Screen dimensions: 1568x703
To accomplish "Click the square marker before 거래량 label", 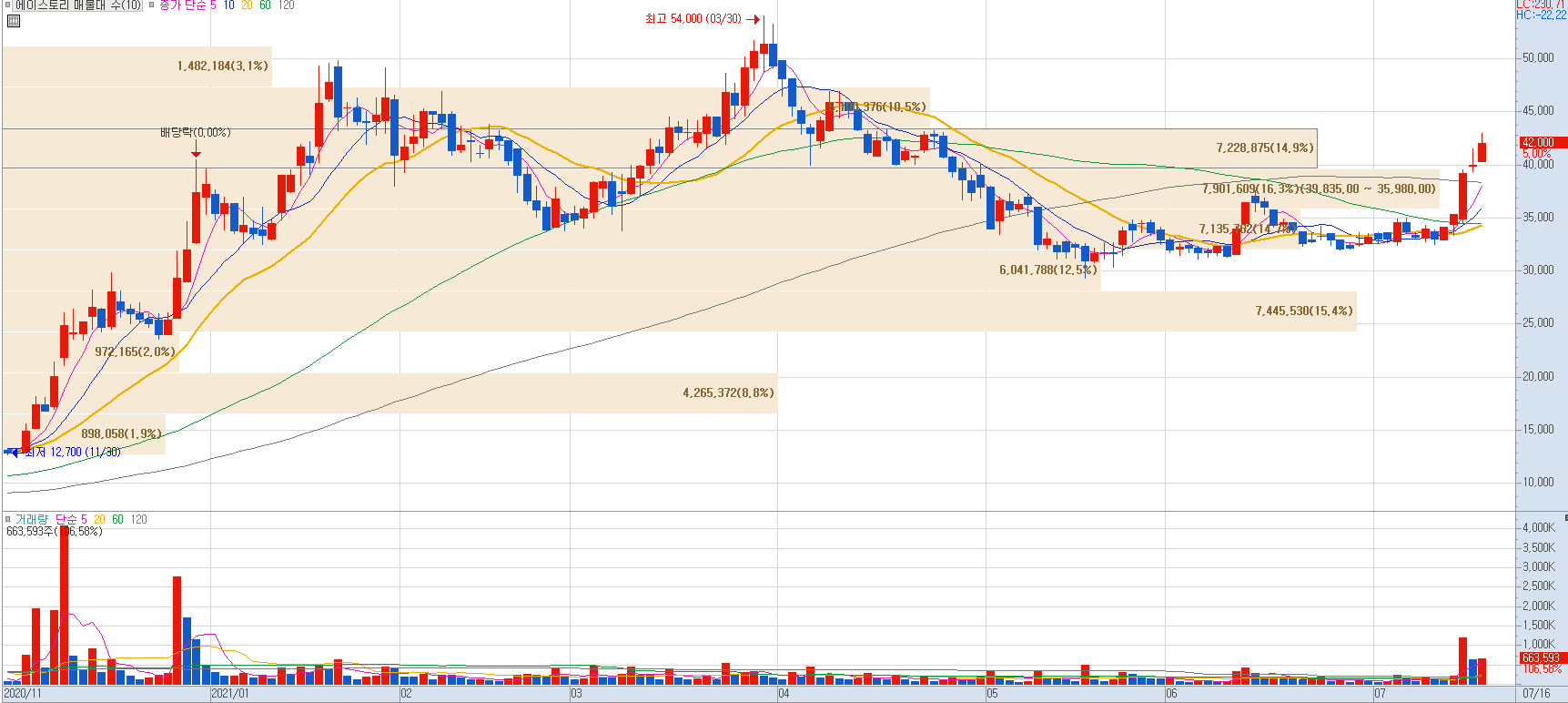I will coord(8,519).
